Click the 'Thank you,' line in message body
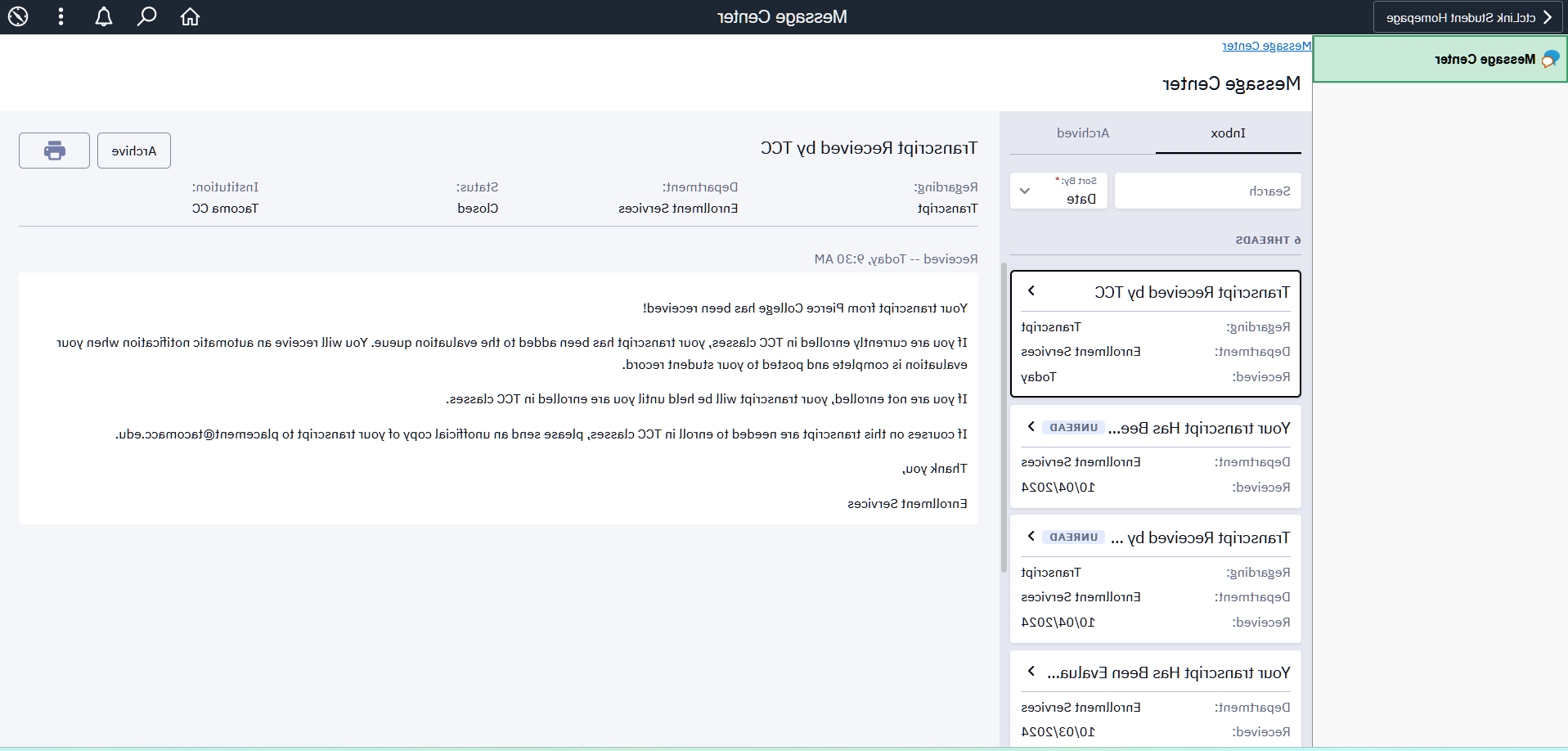Screen dimensions: 1568x751 [x=935, y=469]
